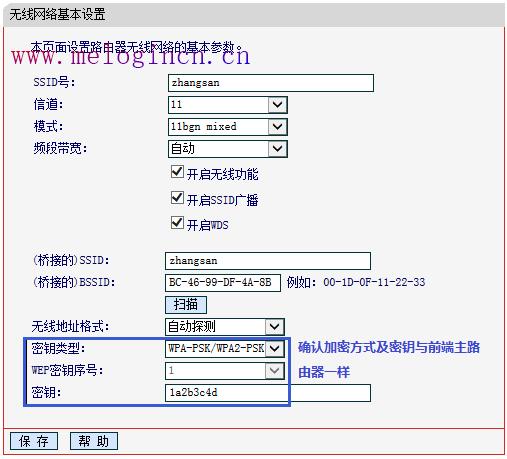The image size is (507, 459).
Task: Click the 无线地址格式 label
Action: tap(70, 326)
